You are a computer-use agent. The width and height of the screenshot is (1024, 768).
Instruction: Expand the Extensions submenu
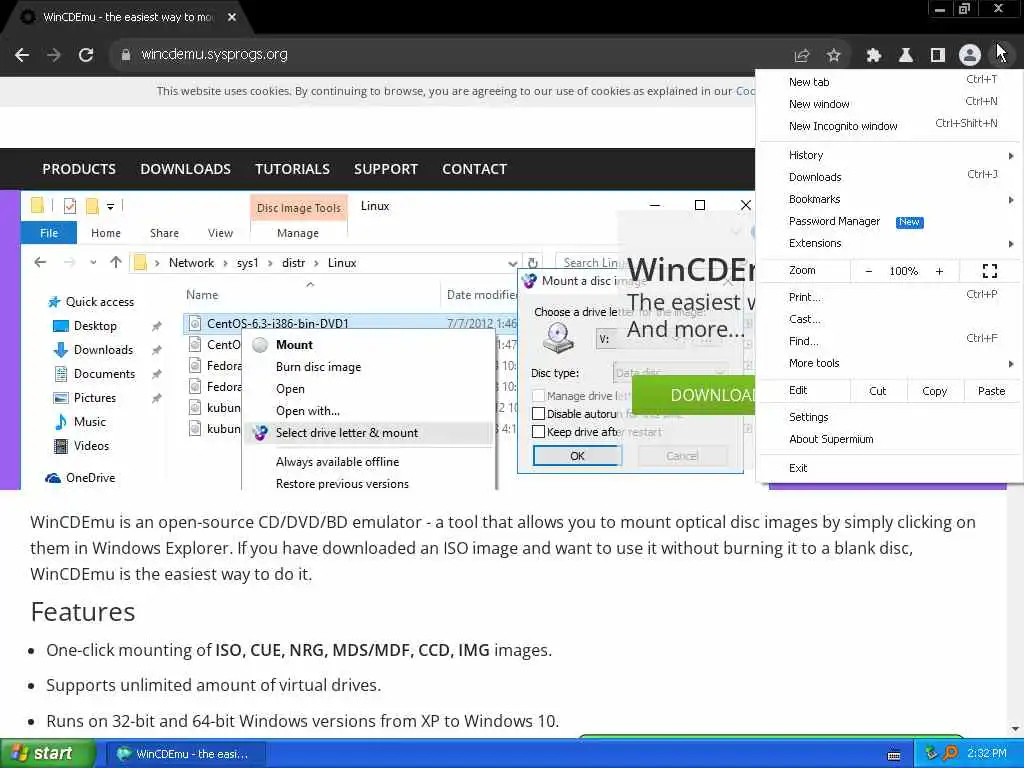(x=890, y=244)
